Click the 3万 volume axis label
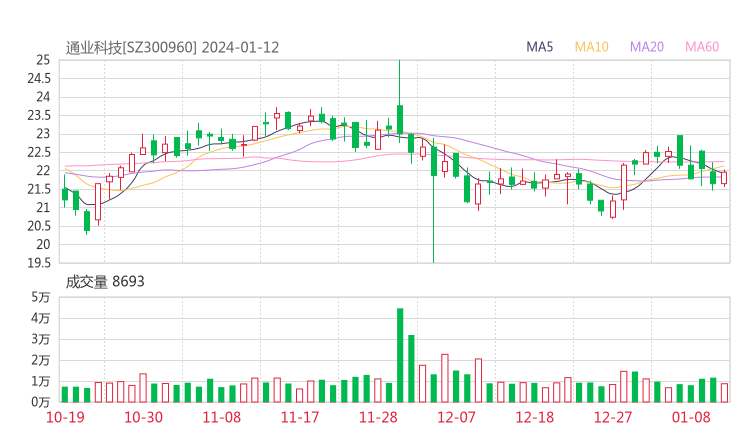The image size is (740, 440). [x=41, y=339]
